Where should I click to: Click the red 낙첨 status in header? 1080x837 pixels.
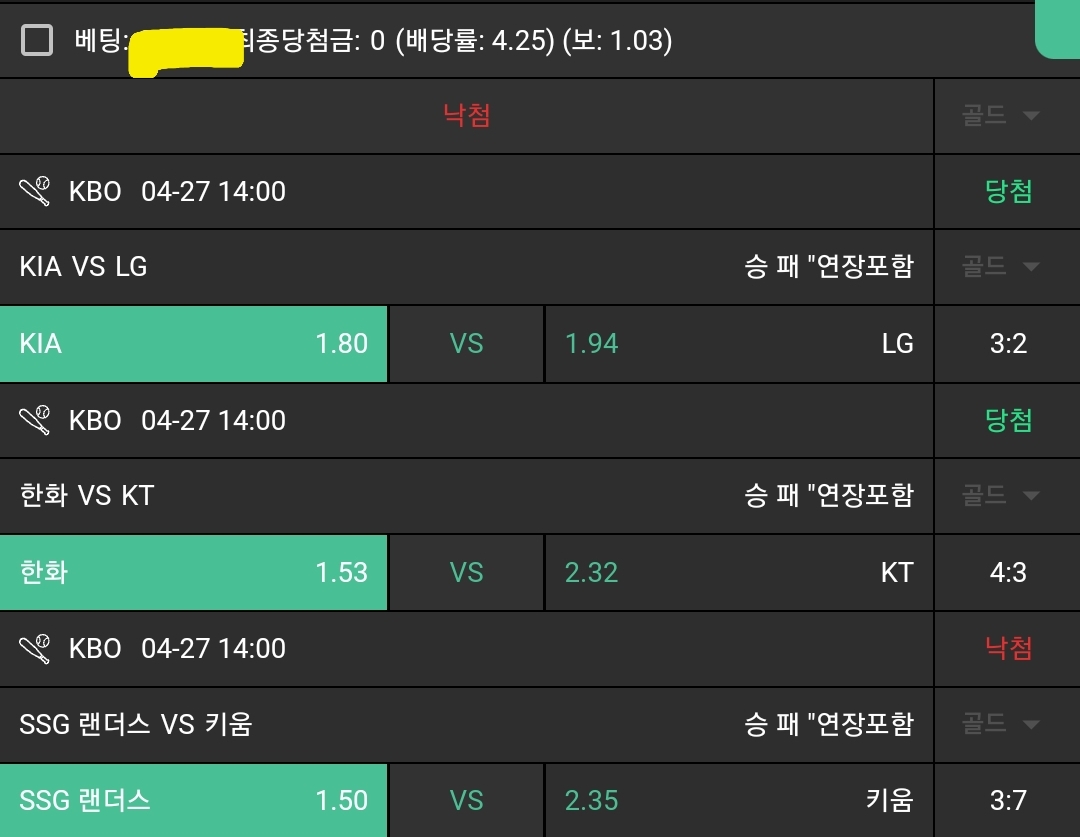point(467,115)
